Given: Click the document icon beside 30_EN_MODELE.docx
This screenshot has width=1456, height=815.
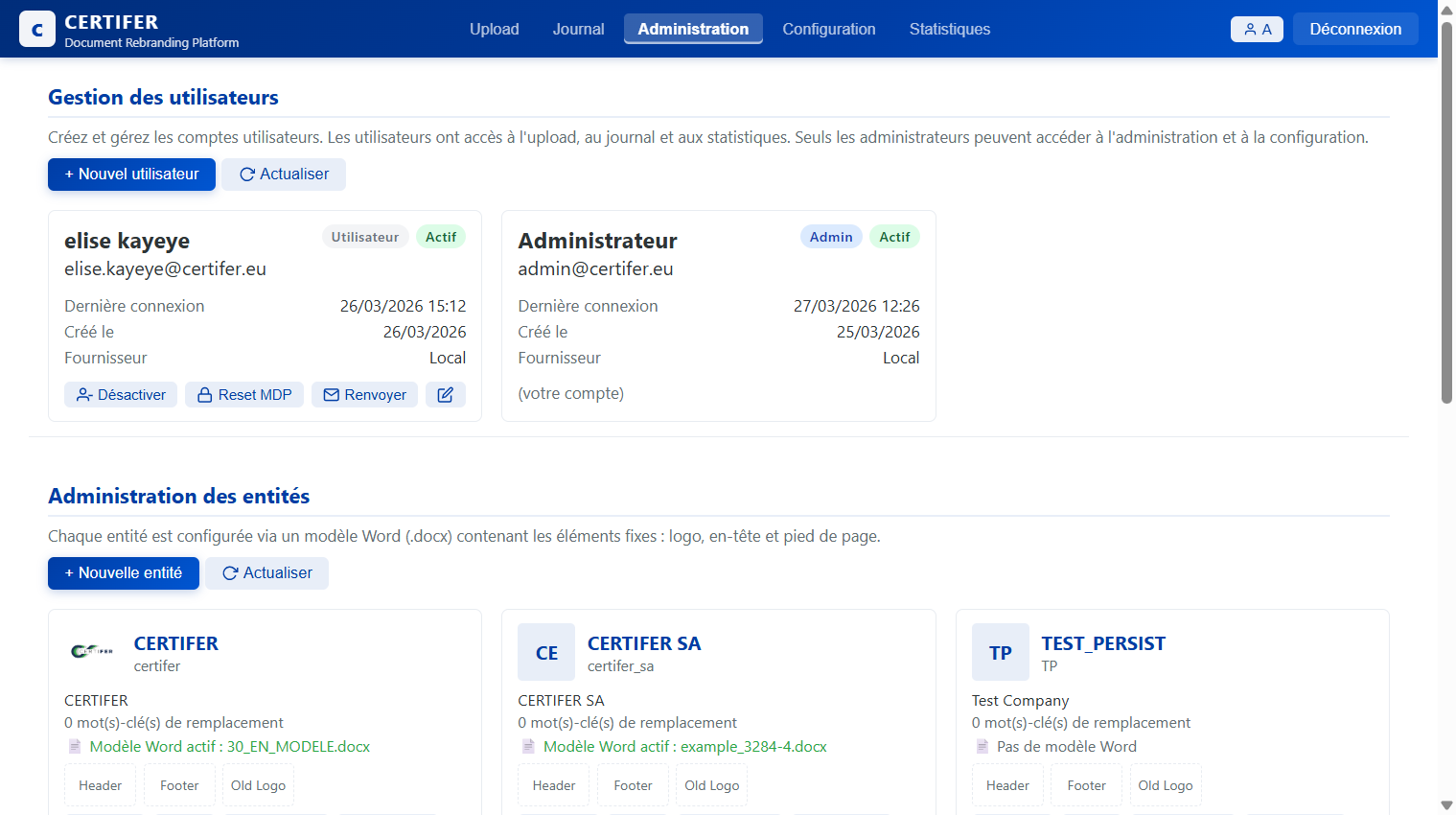Looking at the screenshot, I should [x=74, y=746].
